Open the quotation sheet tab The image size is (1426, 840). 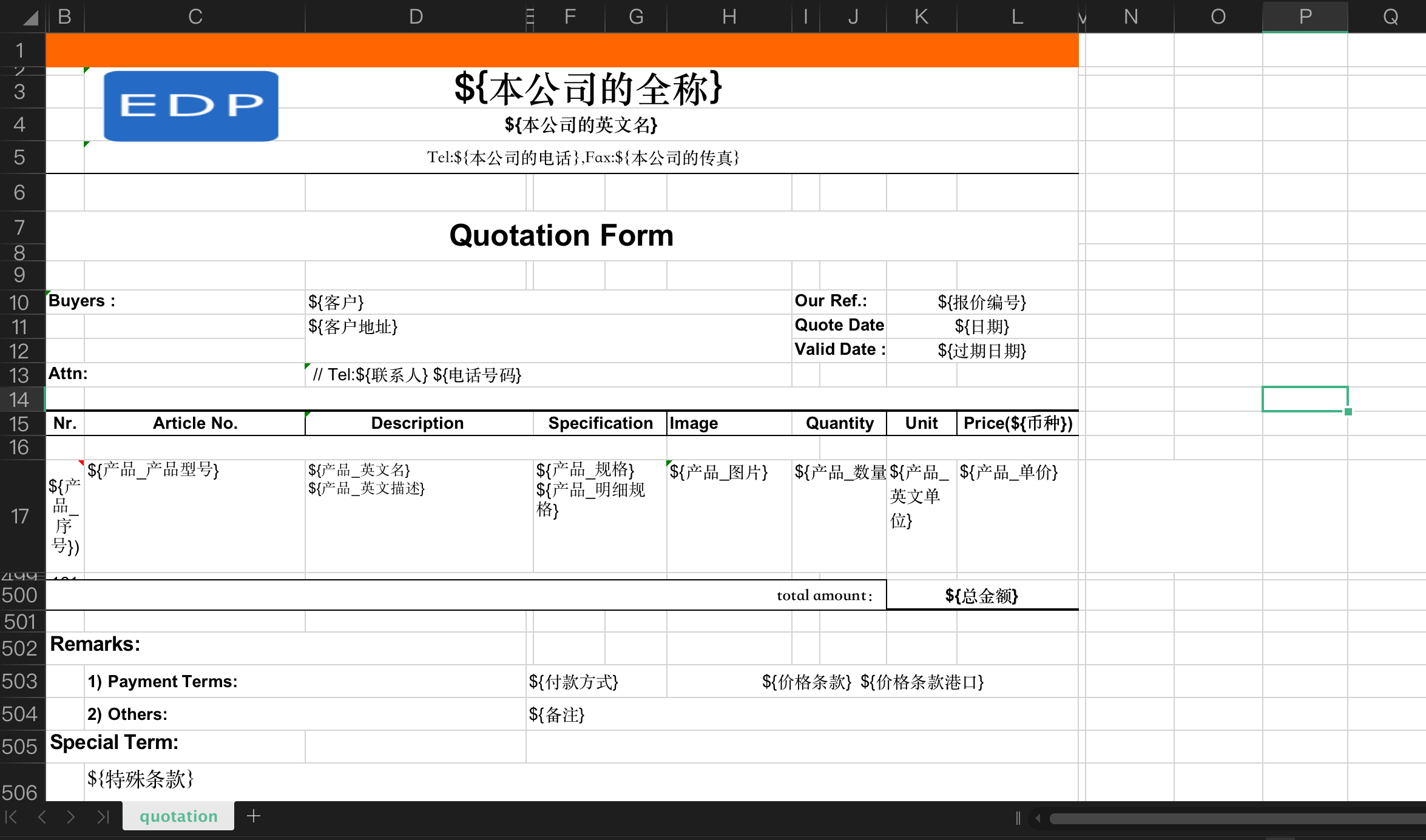(x=178, y=816)
